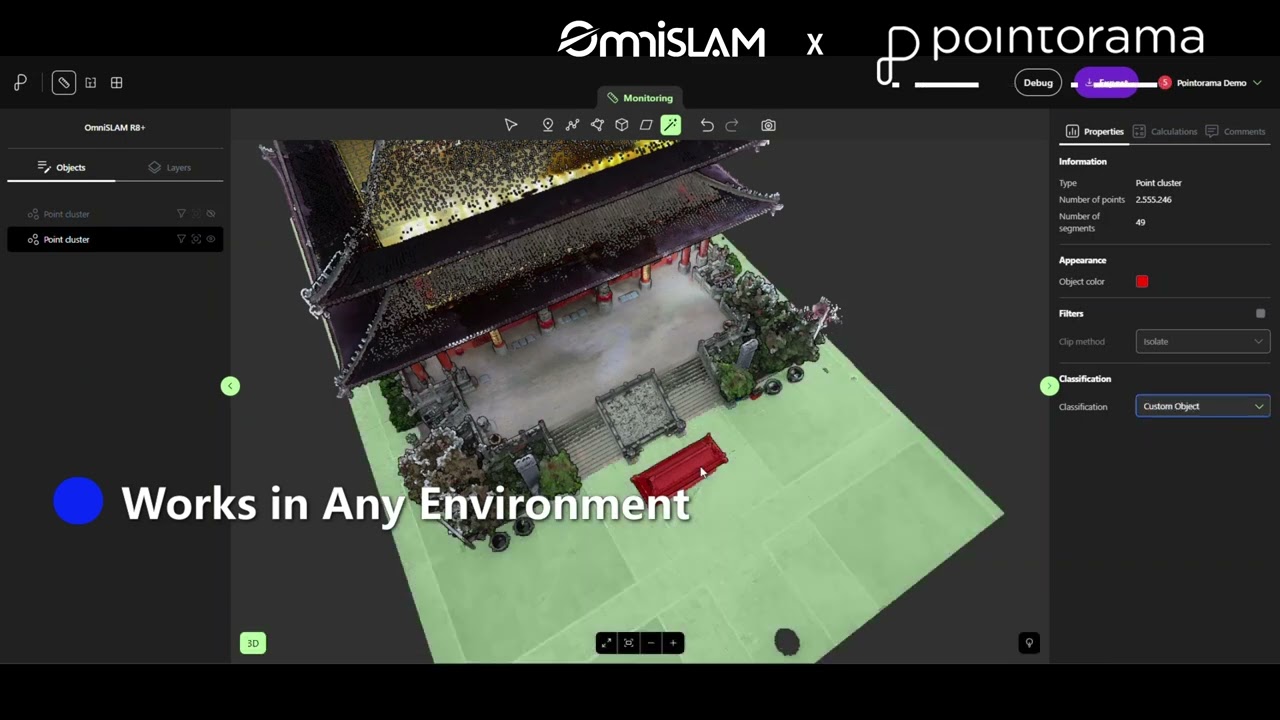The width and height of the screenshot is (1280, 720).
Task: Toggle the active magic wand tool
Action: (671, 125)
